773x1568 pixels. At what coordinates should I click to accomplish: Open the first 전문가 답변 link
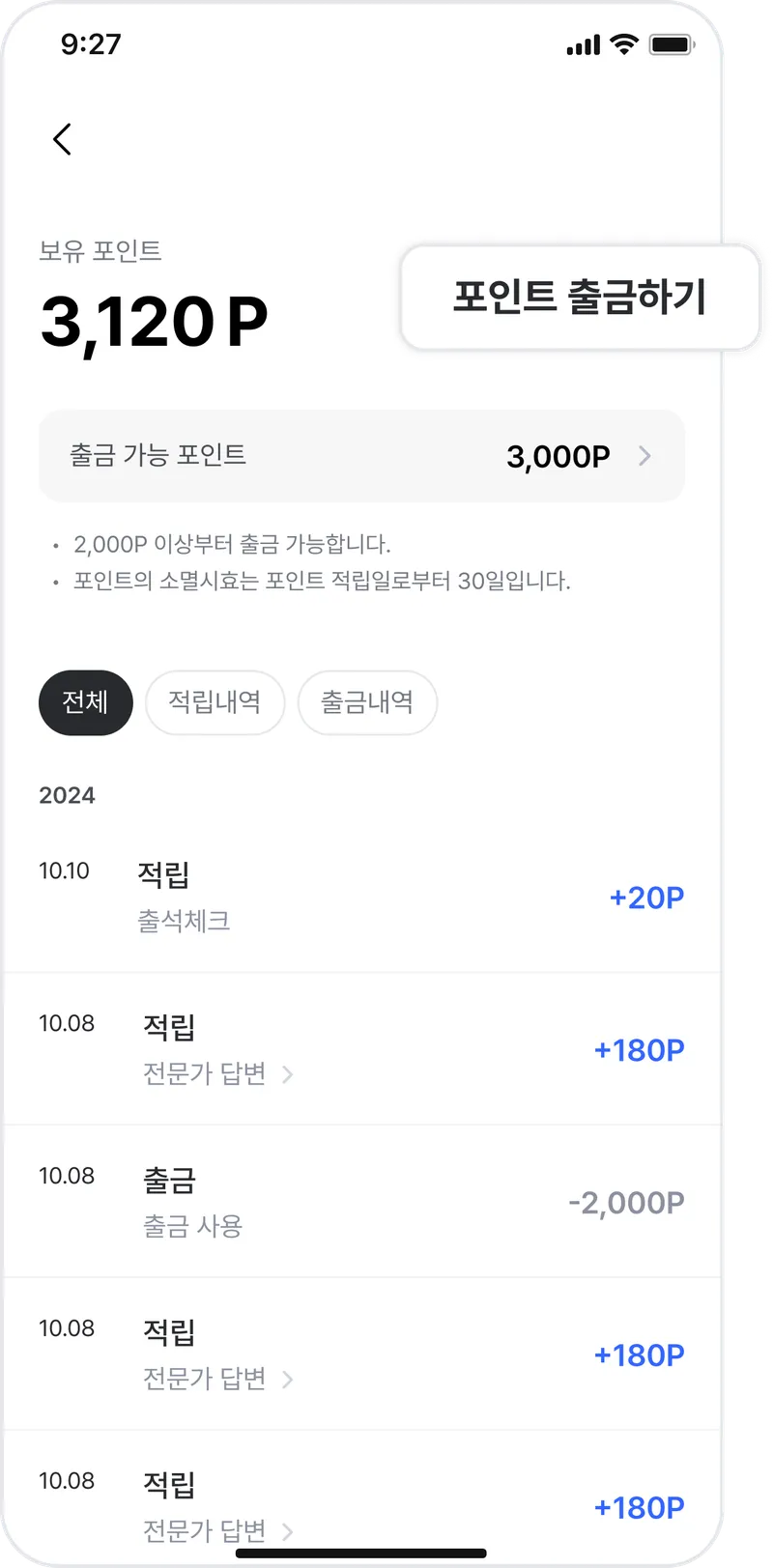click(x=205, y=1073)
